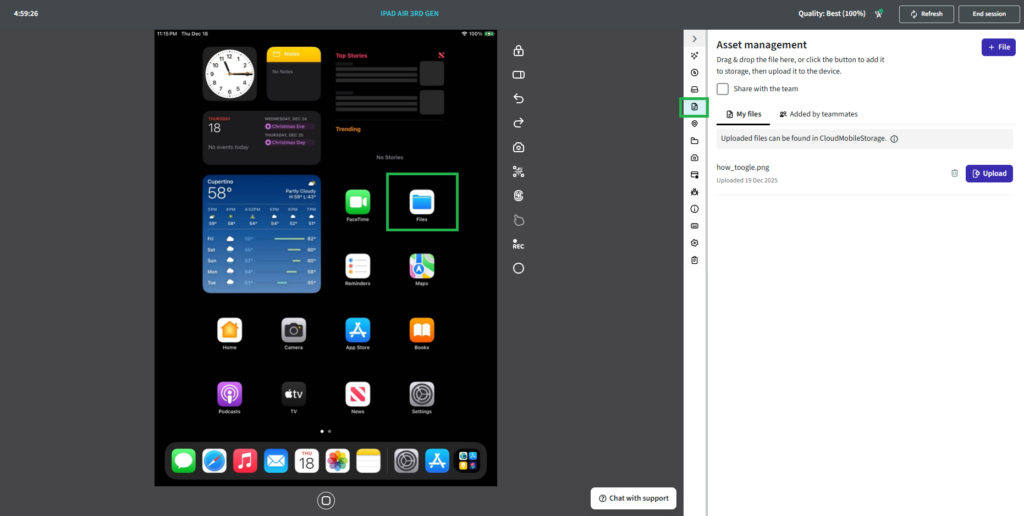Launch FaceTime on the iPad

point(358,201)
